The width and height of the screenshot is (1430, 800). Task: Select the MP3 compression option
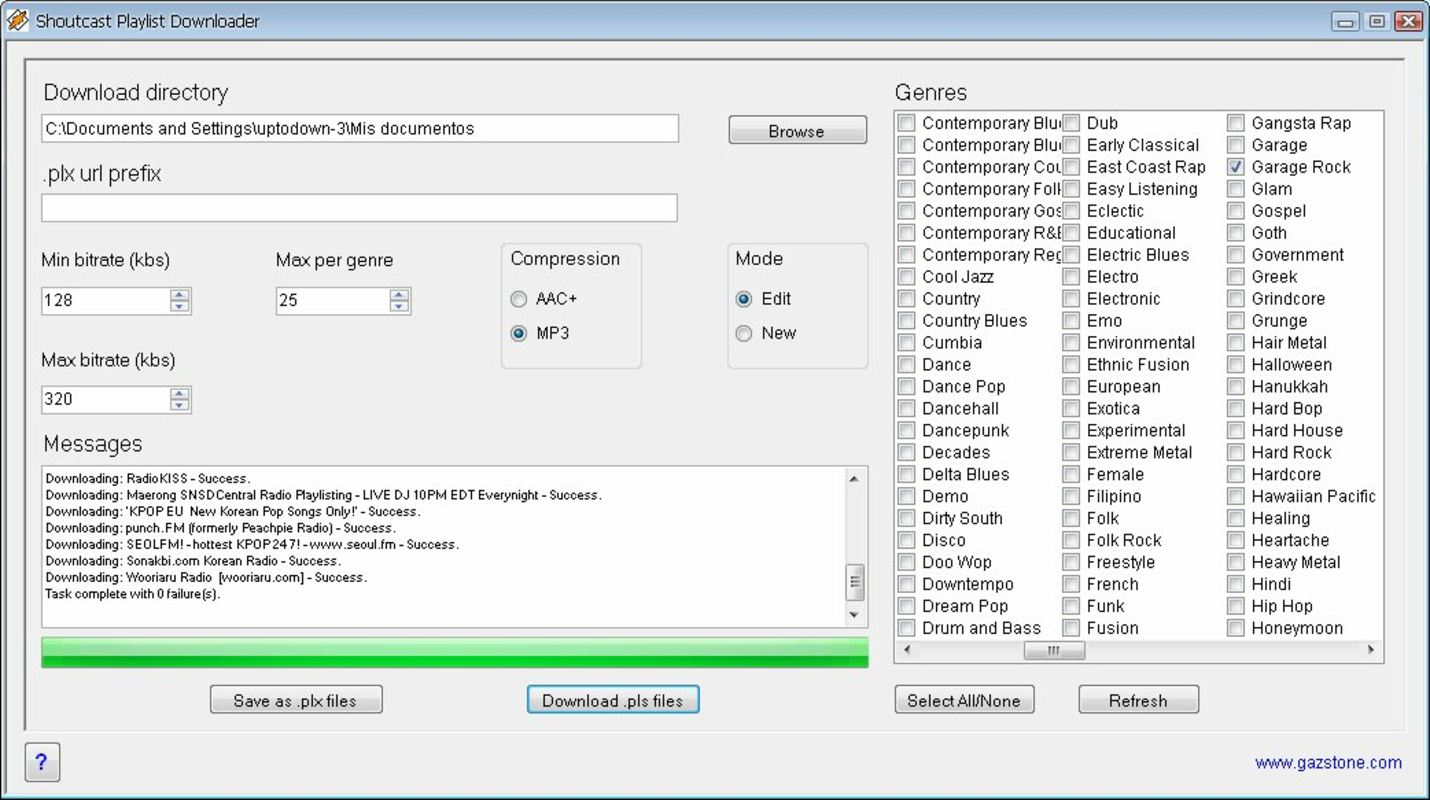tap(519, 334)
